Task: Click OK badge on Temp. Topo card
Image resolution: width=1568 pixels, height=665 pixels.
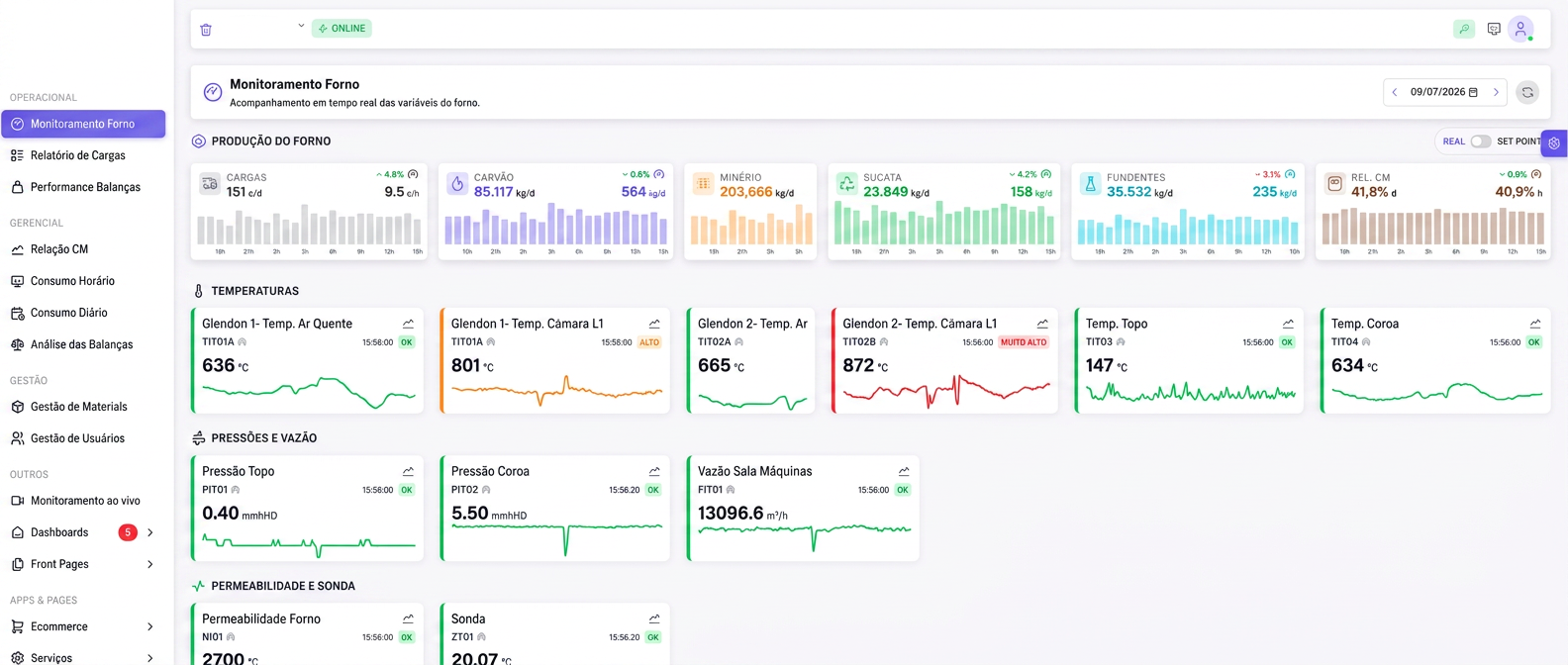Action: pyautogui.click(x=1287, y=342)
